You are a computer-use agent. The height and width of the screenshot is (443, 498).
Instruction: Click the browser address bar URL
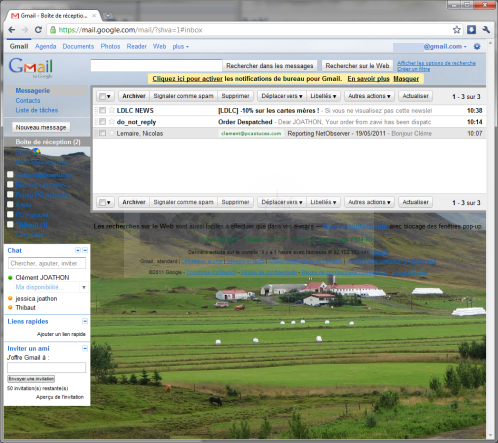[x=130, y=30]
